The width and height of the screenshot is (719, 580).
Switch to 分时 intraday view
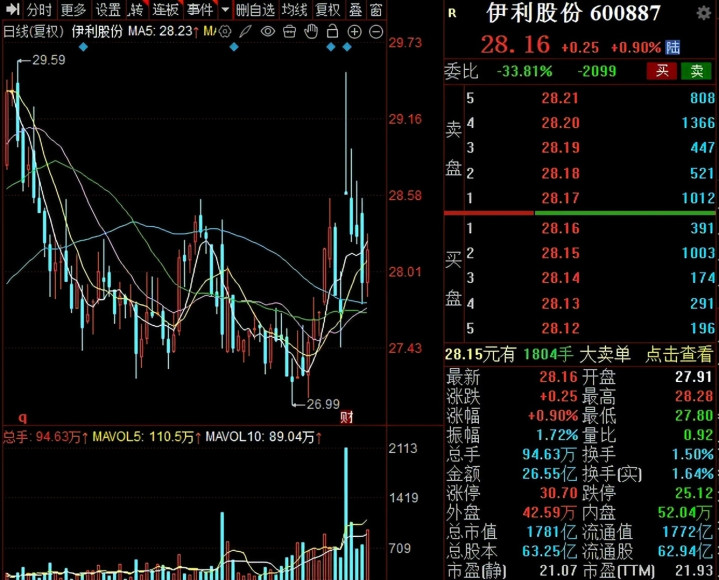click(39, 9)
